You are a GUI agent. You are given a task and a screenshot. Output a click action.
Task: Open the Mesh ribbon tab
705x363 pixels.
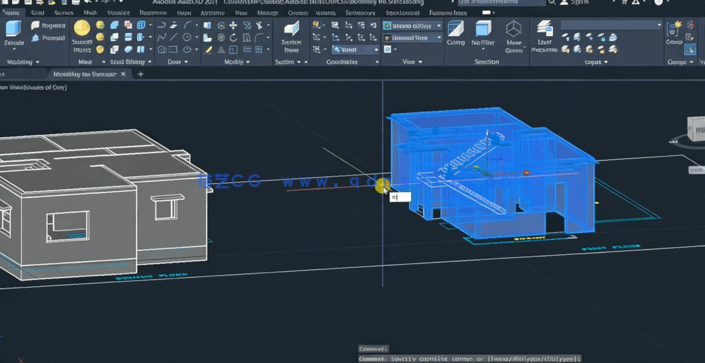pyautogui.click(x=90, y=13)
